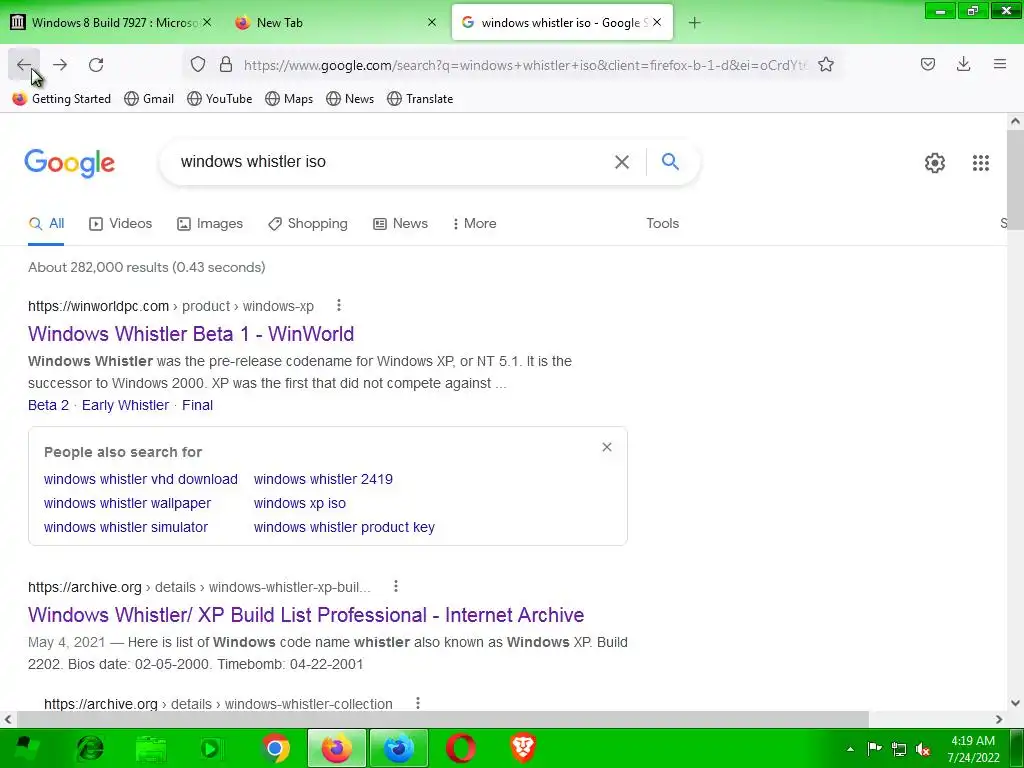This screenshot has height=768, width=1024.
Task: Clear the Google search box with X
Action: pos(622,162)
